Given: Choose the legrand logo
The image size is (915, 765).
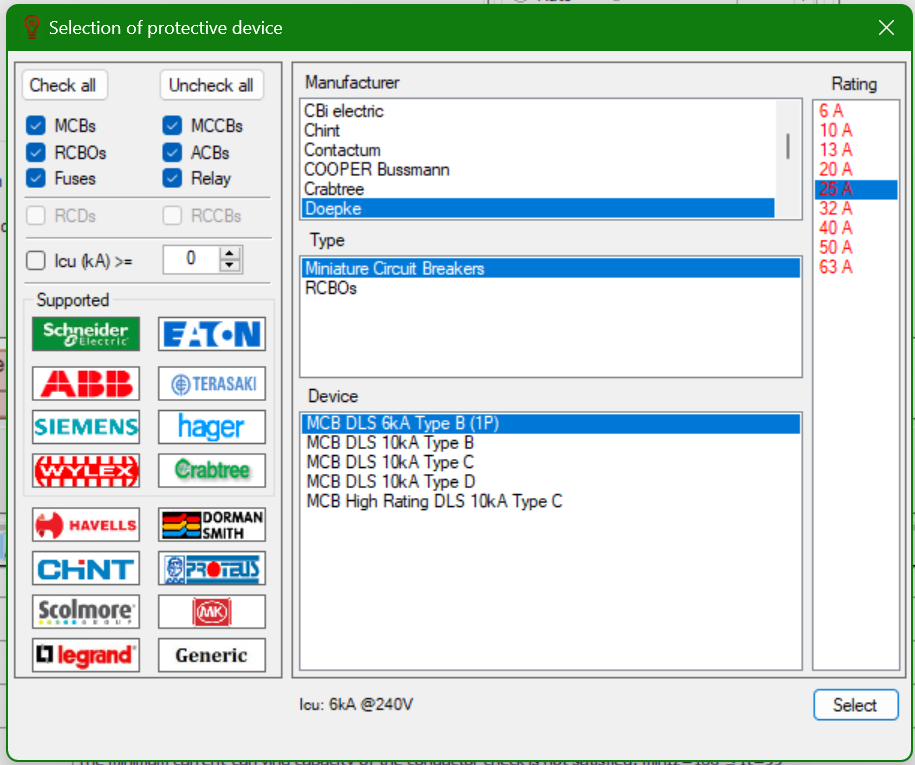Looking at the screenshot, I should [x=86, y=655].
